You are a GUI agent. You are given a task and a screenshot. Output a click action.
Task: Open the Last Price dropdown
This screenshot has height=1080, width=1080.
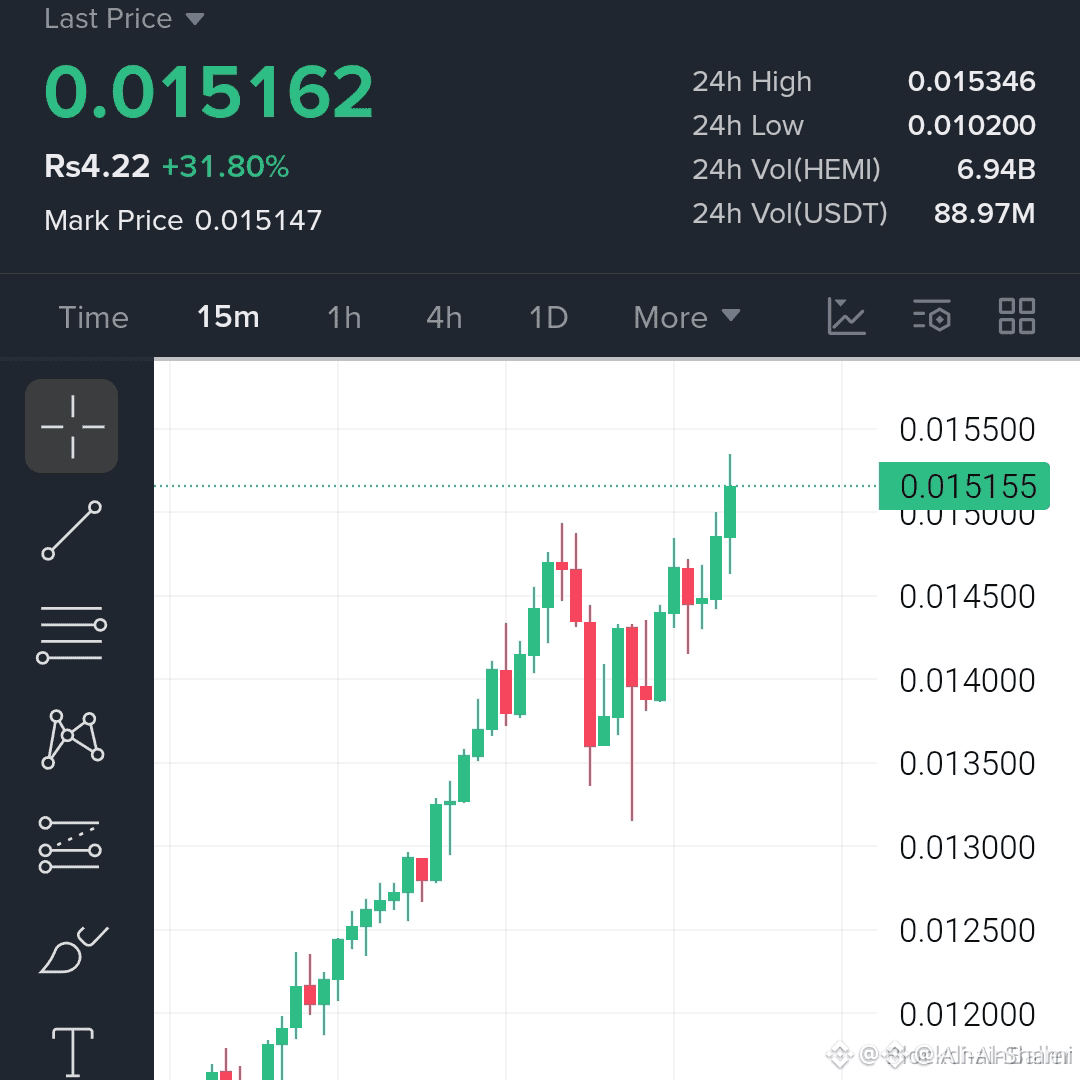(124, 19)
